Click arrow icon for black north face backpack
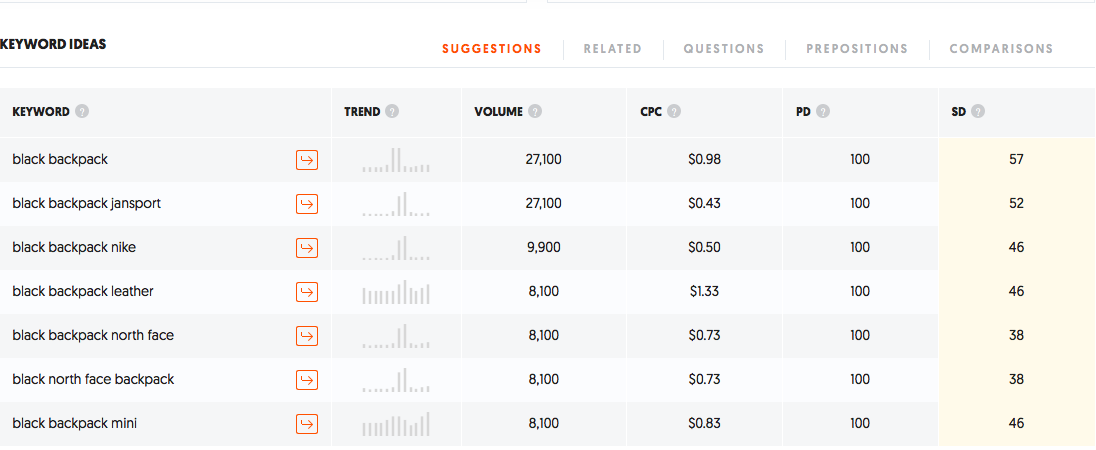 tap(307, 380)
